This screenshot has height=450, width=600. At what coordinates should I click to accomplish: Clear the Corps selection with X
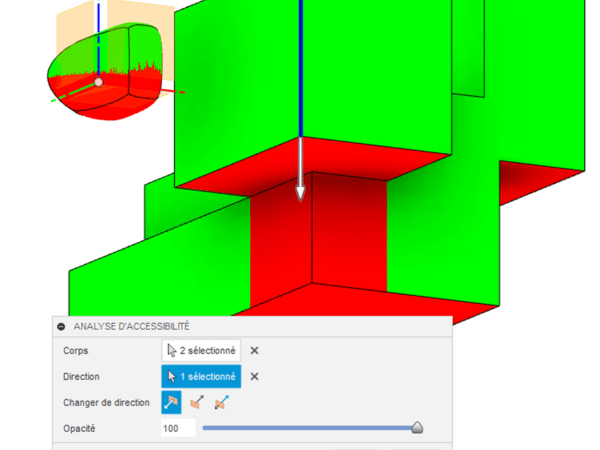click(254, 351)
